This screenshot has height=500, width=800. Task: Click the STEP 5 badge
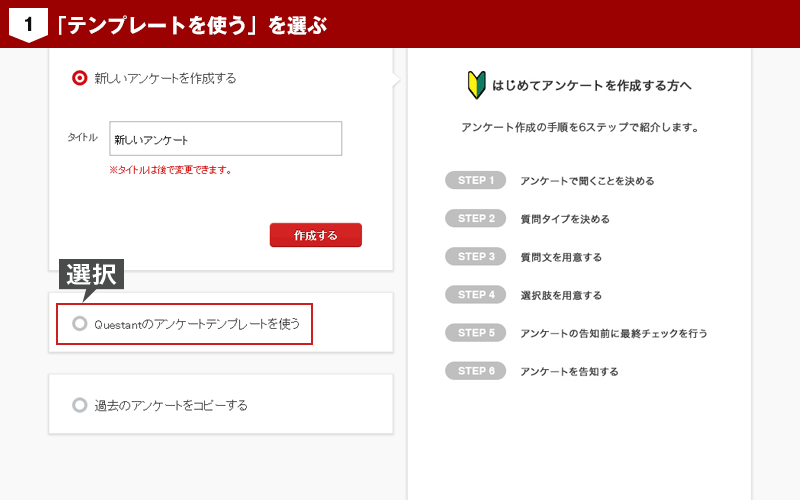point(476,332)
